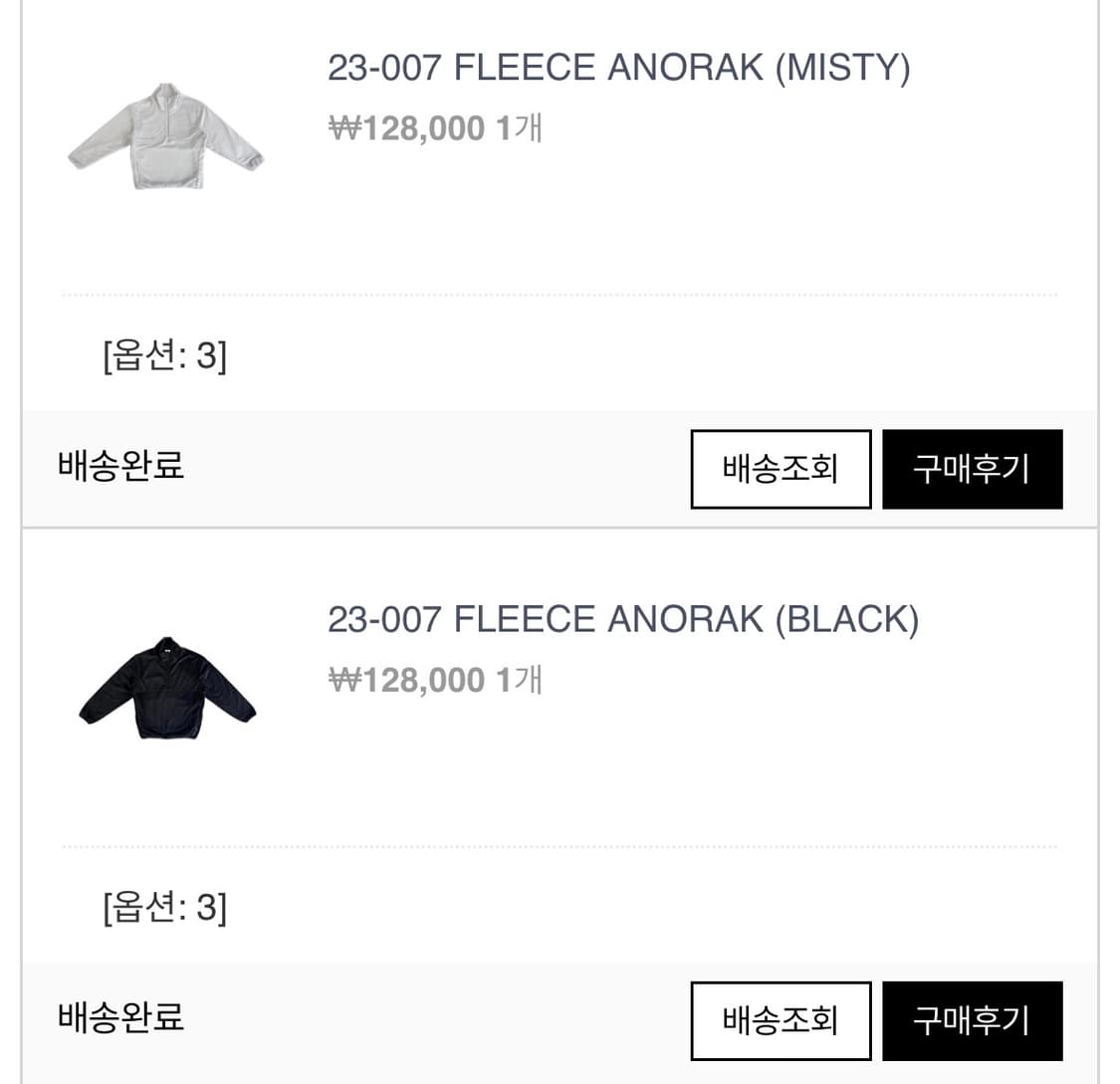Open the 23-007 FLEECE ANORAK (MISTY) title link
1120x1084 pixels.
pos(618,68)
